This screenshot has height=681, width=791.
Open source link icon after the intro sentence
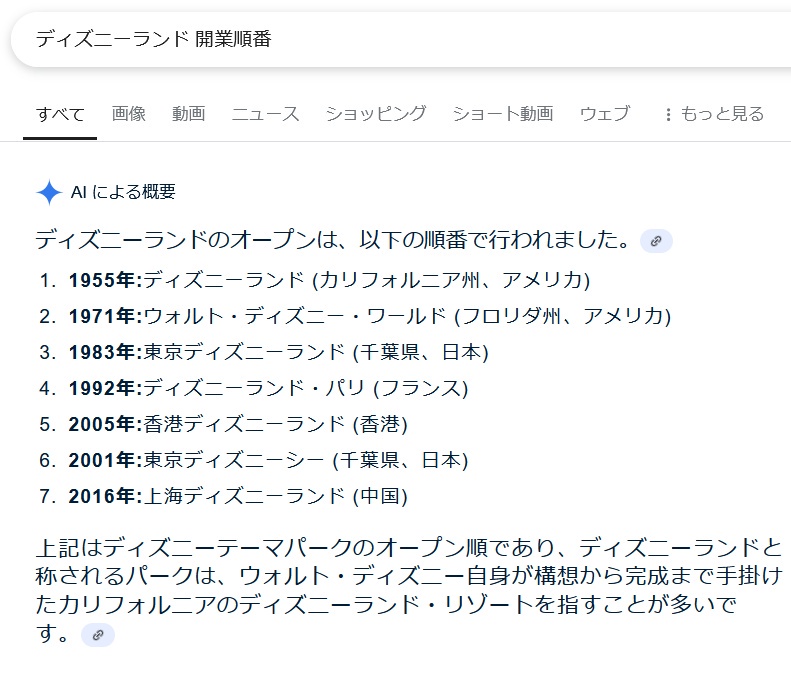click(656, 241)
